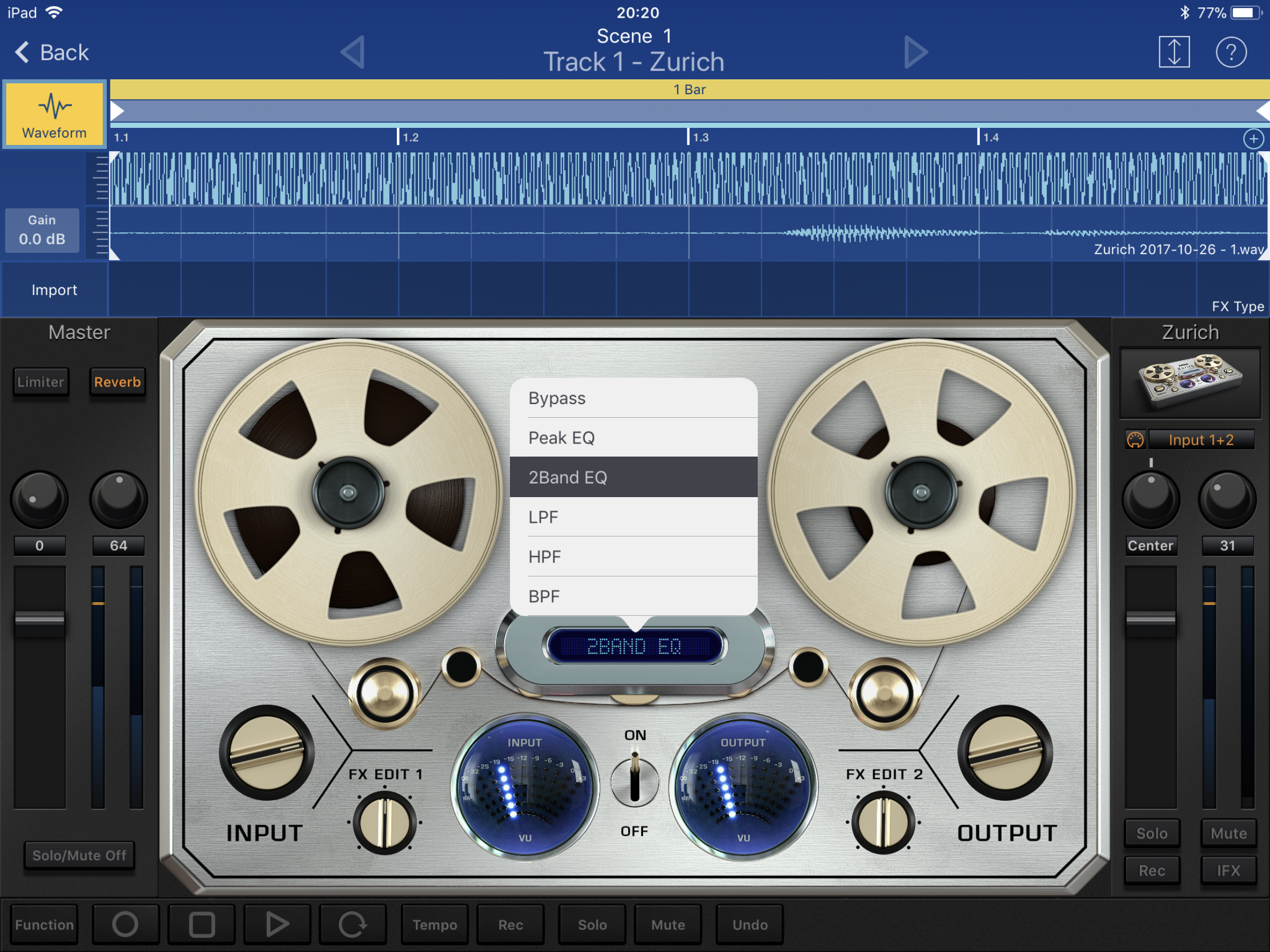Open the Gain 0.0 dB field
The image size is (1270, 952).
pyautogui.click(x=42, y=230)
